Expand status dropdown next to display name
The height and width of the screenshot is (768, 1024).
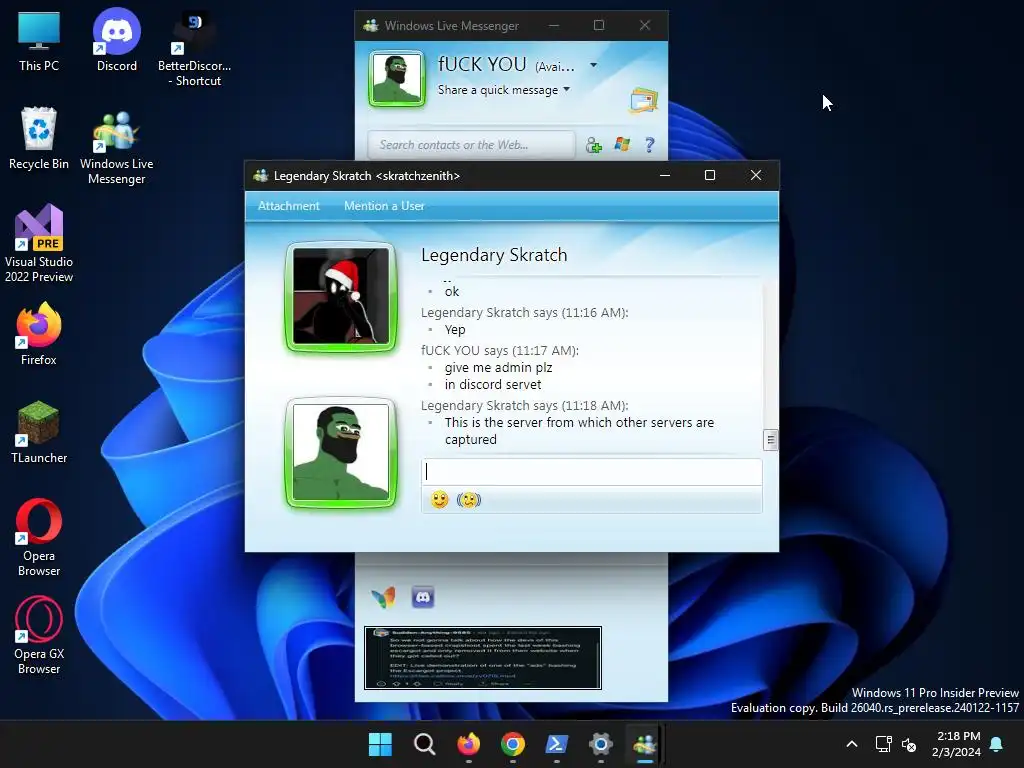click(593, 65)
